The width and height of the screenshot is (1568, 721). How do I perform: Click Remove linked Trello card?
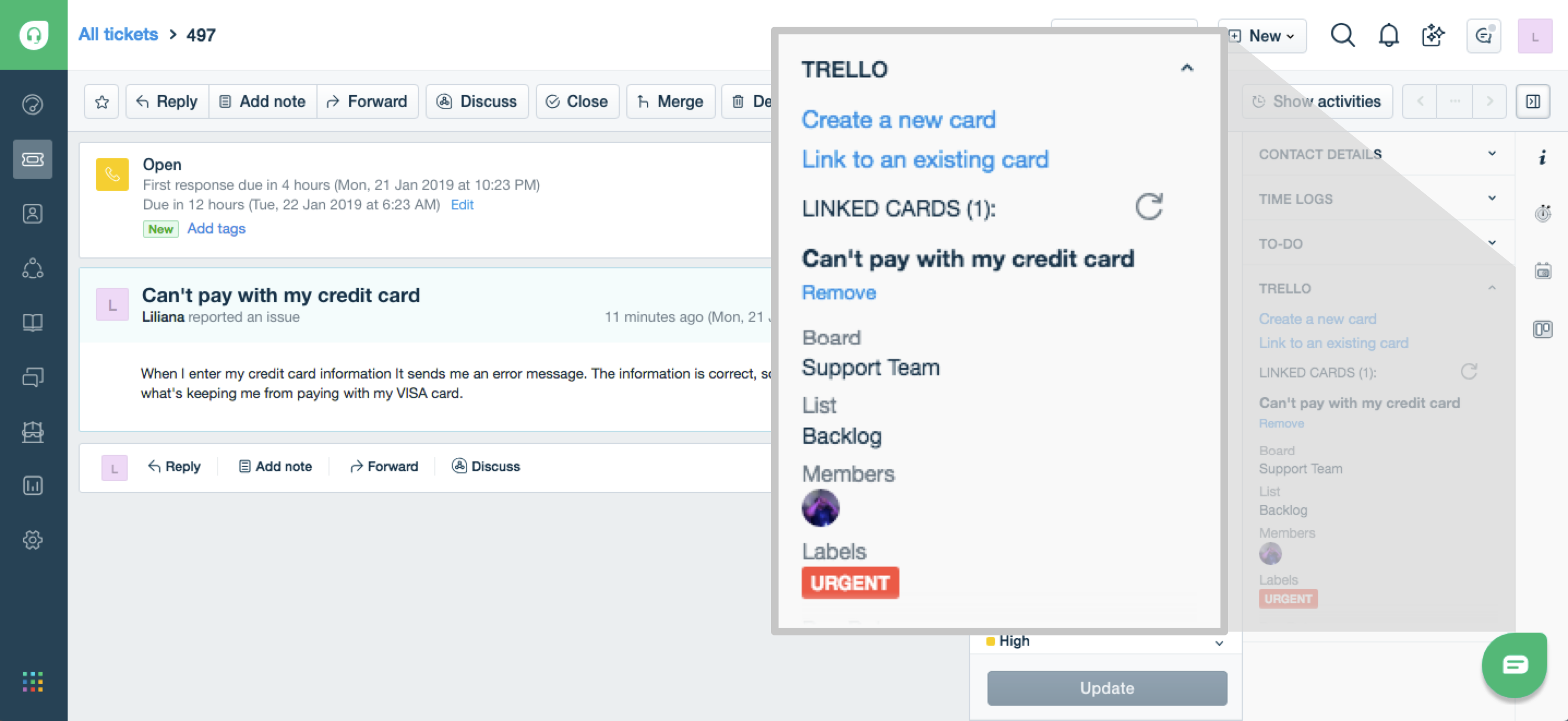pos(838,292)
